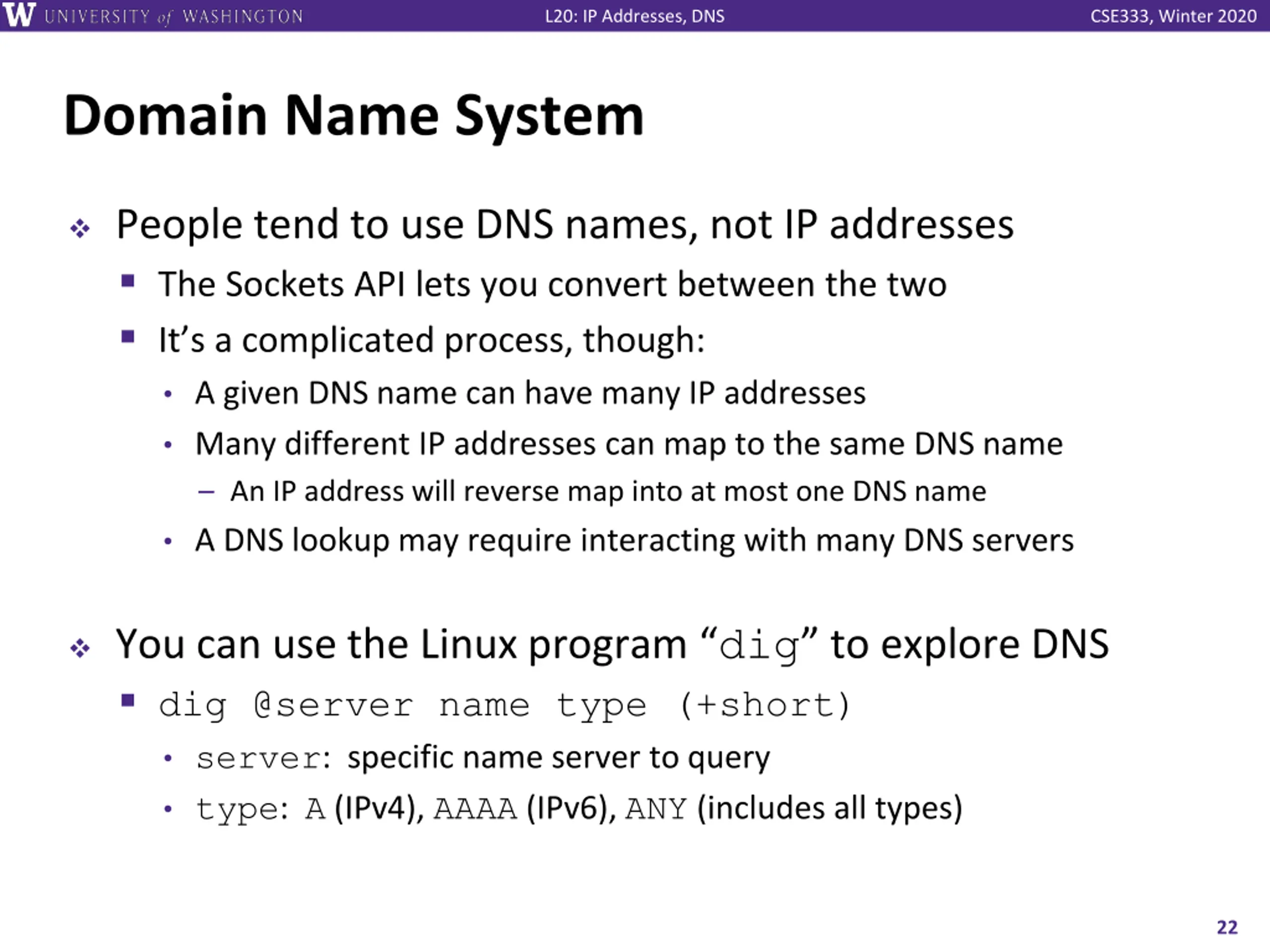Image resolution: width=1270 pixels, height=952 pixels.
Task: Select the 'Domain Name System' slide title
Action: [x=354, y=117]
